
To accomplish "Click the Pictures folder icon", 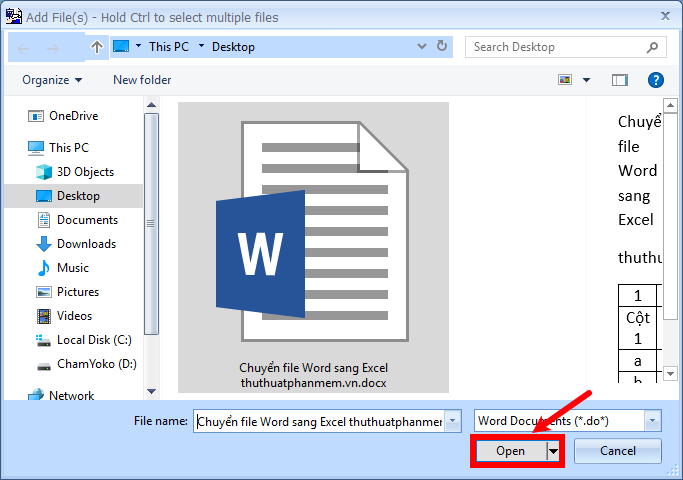I will (x=44, y=292).
